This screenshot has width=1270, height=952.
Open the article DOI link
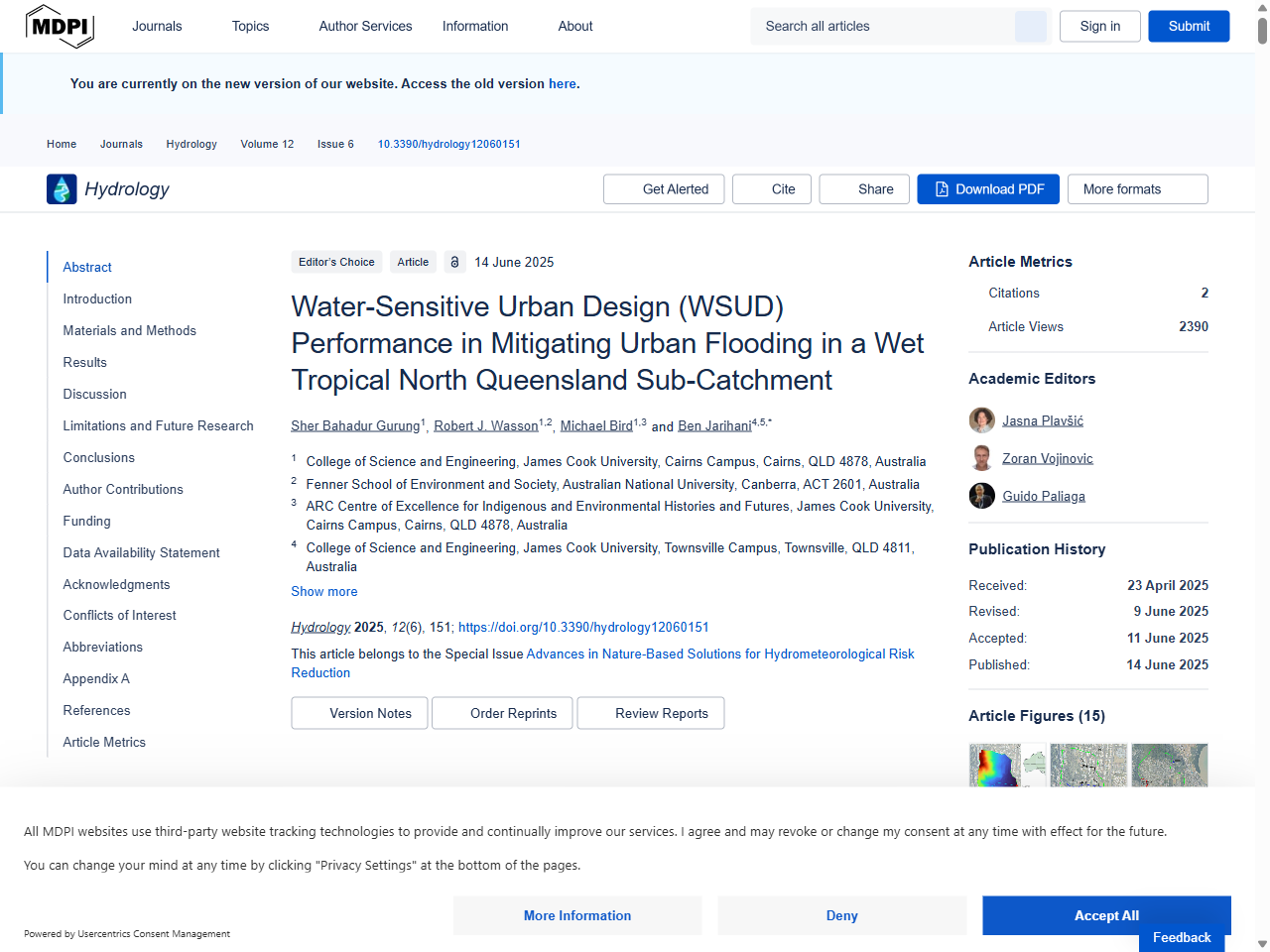tap(582, 627)
